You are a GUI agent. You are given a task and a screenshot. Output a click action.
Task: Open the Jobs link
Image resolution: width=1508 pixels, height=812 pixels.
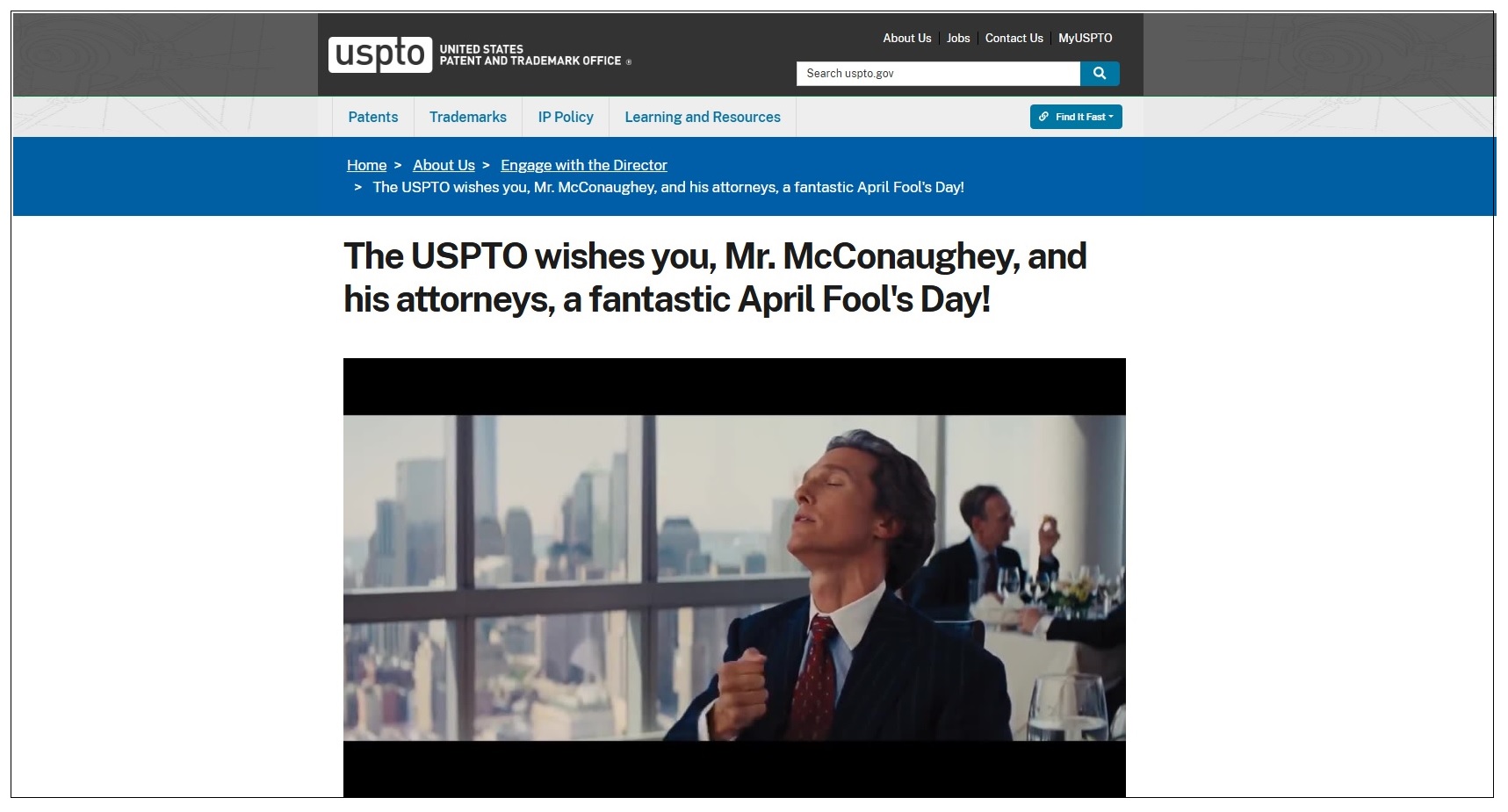958,38
